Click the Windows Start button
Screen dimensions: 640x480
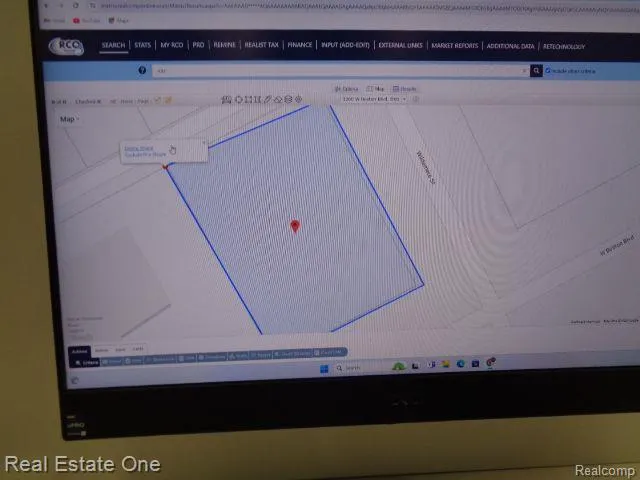322,368
